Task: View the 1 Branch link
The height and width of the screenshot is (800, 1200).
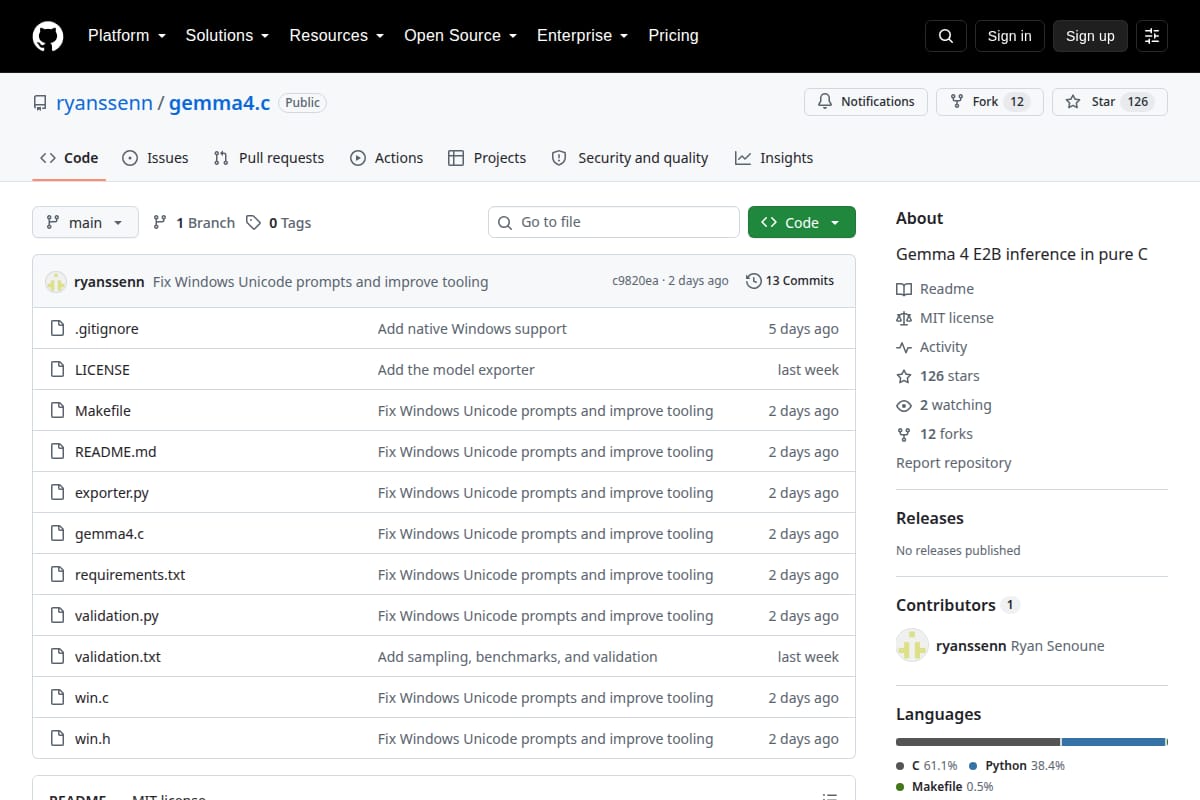Action: click(x=194, y=222)
